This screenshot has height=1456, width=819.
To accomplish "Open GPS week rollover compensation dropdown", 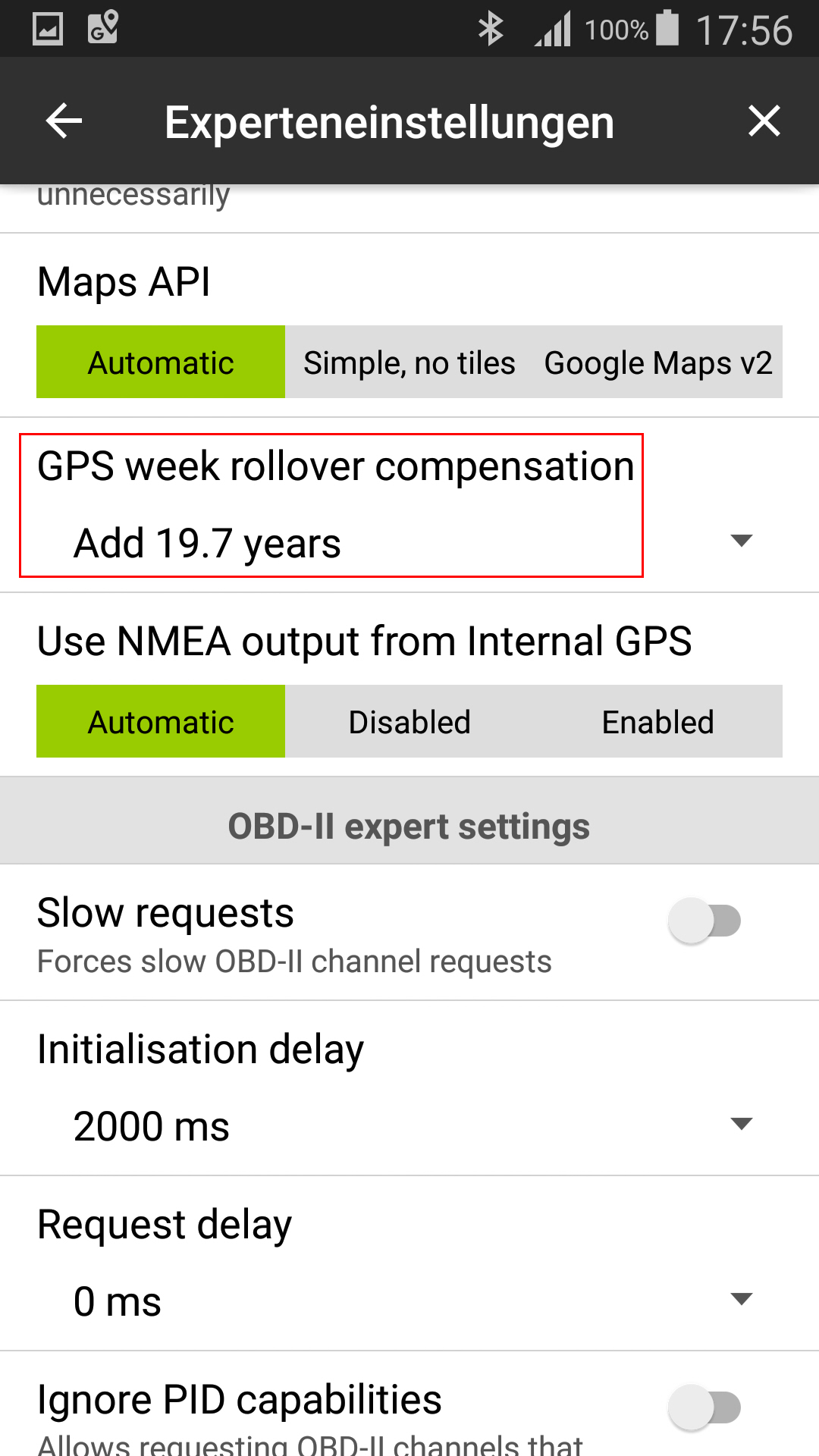I will pyautogui.click(x=740, y=541).
